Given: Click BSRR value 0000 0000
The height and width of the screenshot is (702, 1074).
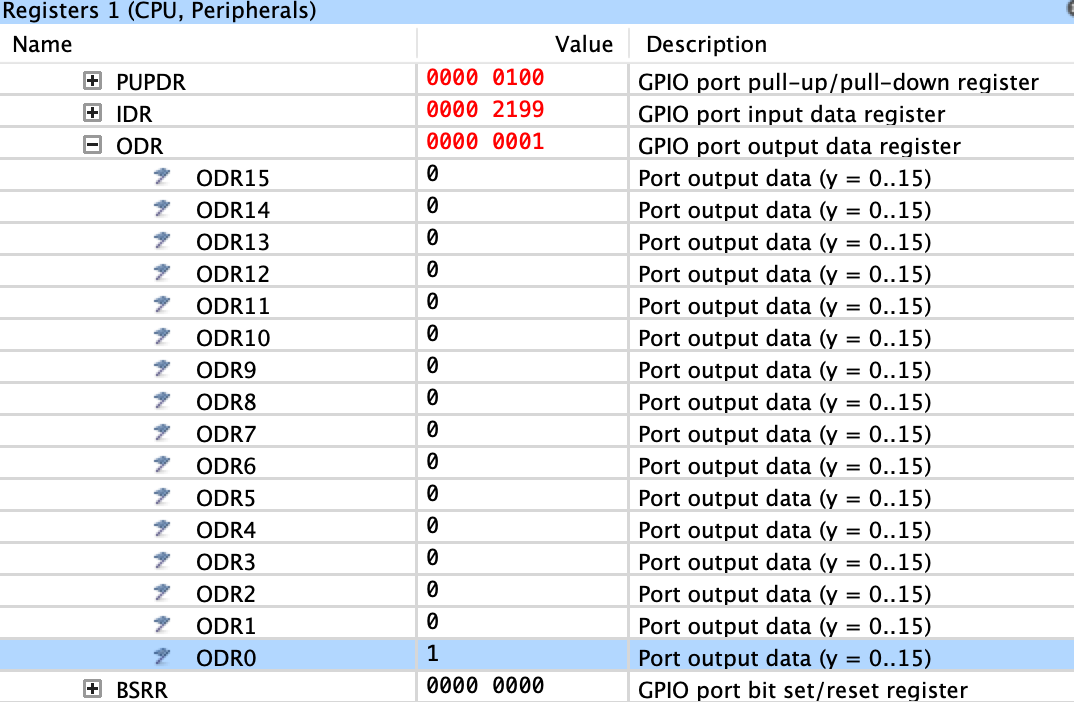Looking at the screenshot, I should (485, 686).
